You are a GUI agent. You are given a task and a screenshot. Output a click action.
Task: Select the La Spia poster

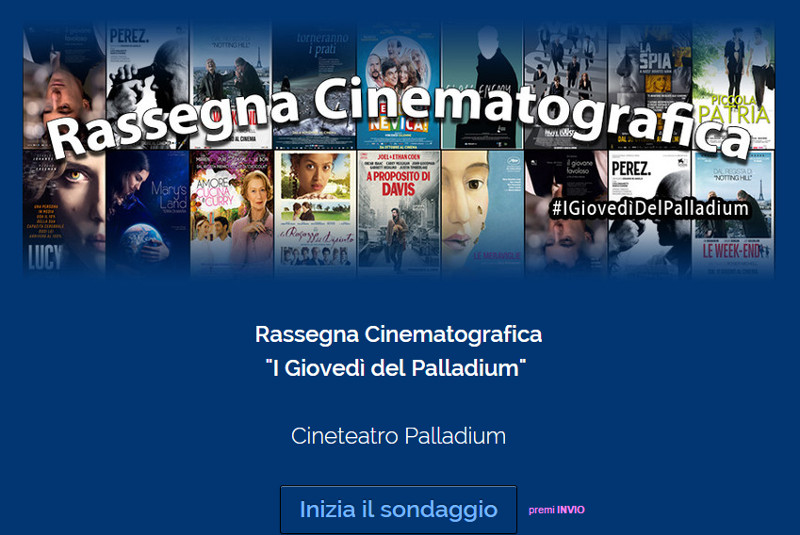tap(649, 85)
